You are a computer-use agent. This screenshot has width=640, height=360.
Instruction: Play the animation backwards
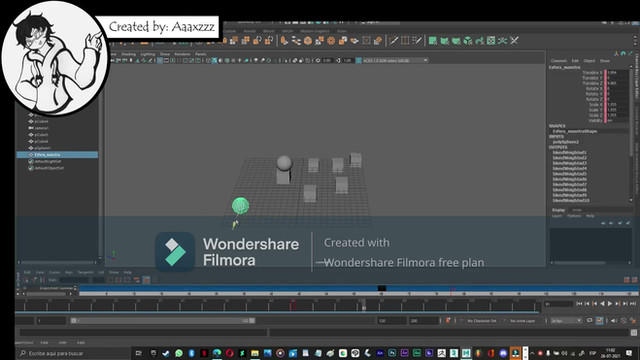pyautogui.click(x=602, y=304)
